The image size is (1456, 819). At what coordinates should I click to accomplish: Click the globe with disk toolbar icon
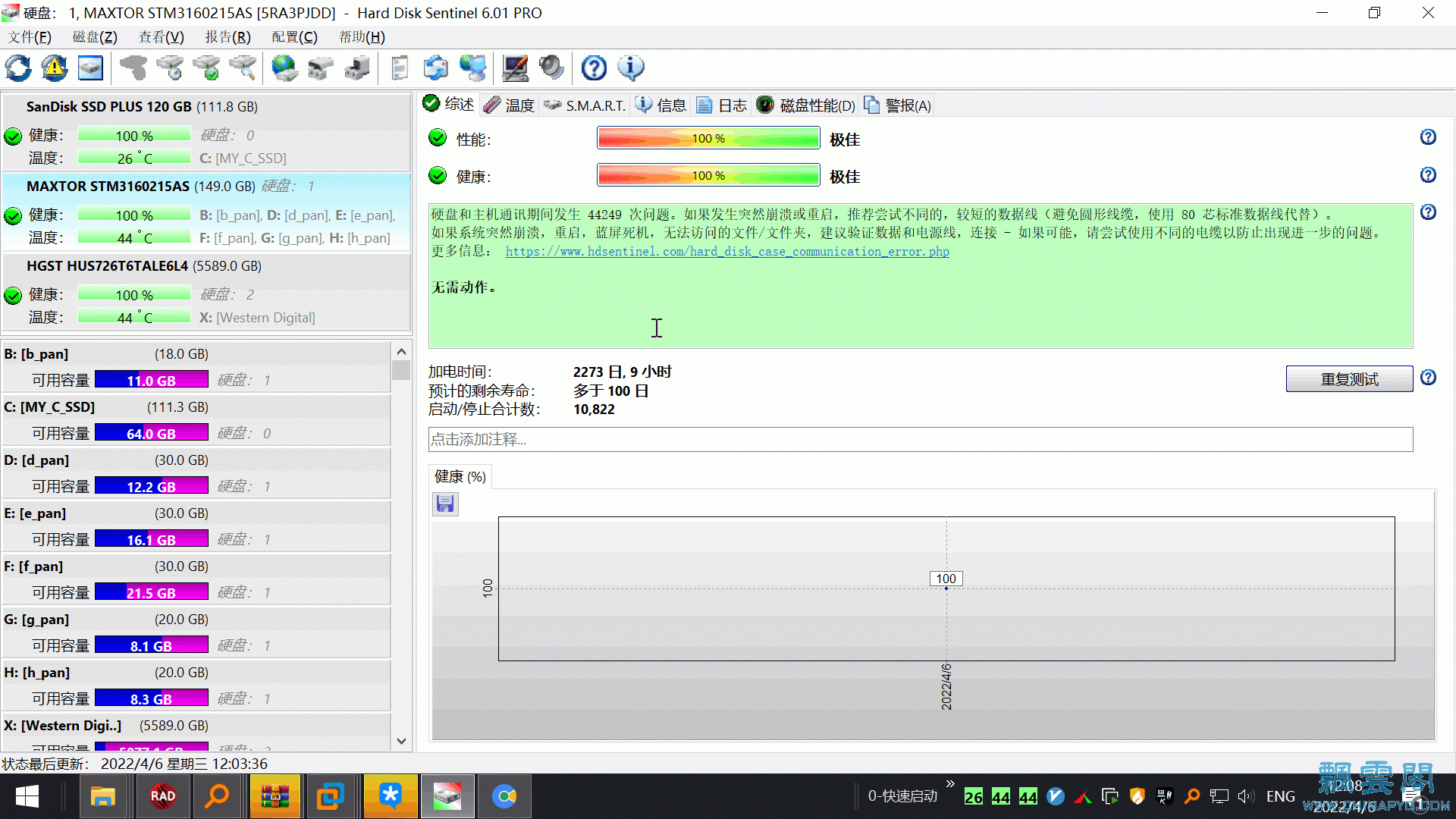[285, 68]
